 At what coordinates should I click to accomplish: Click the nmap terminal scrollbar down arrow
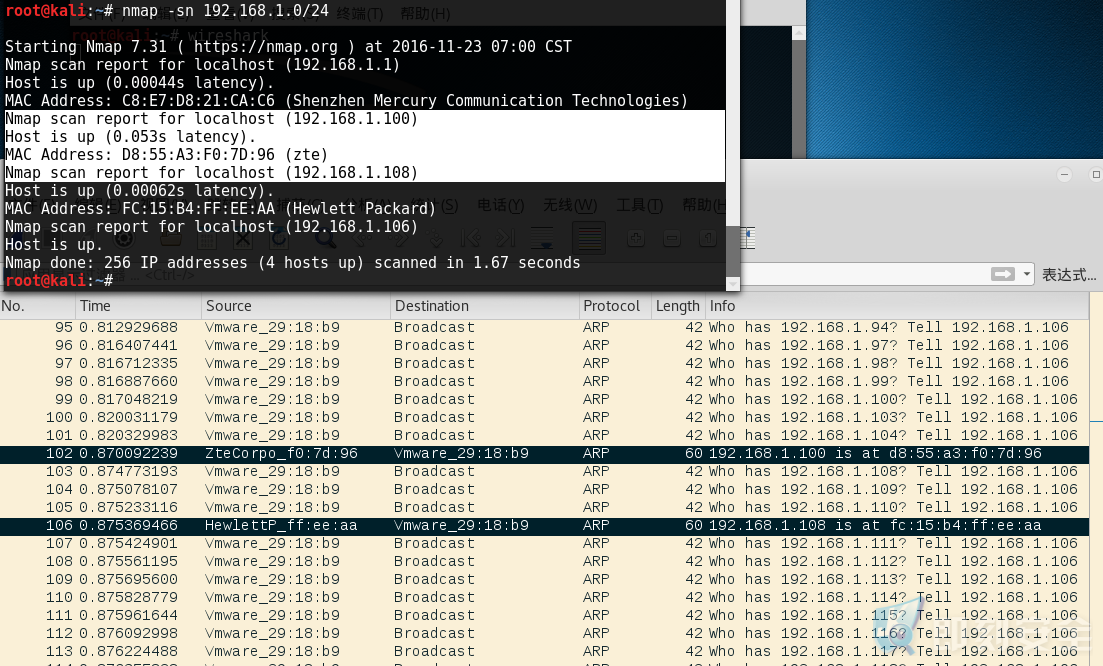coord(732,284)
